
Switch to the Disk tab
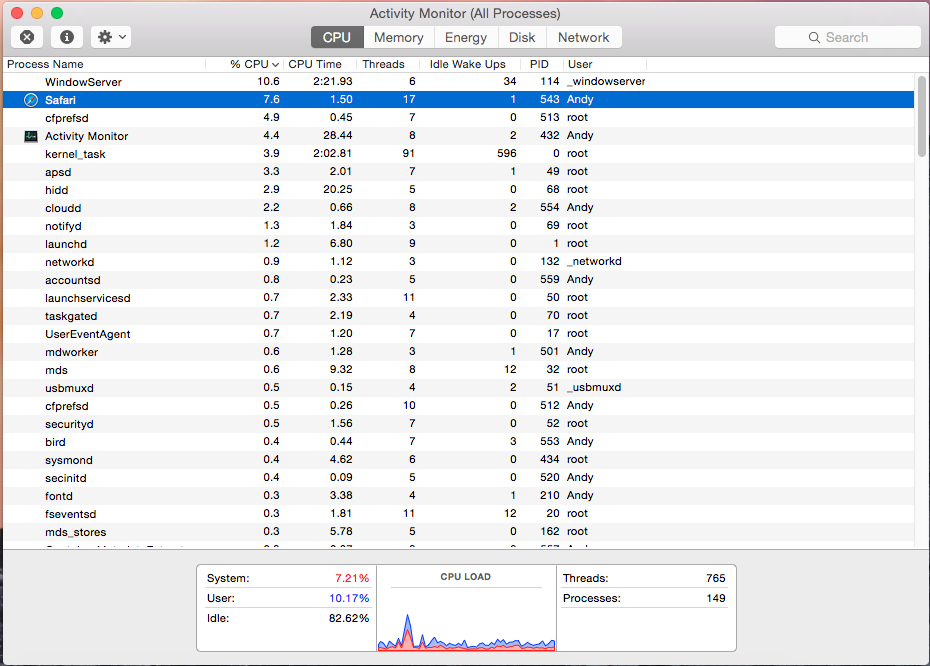click(x=522, y=37)
